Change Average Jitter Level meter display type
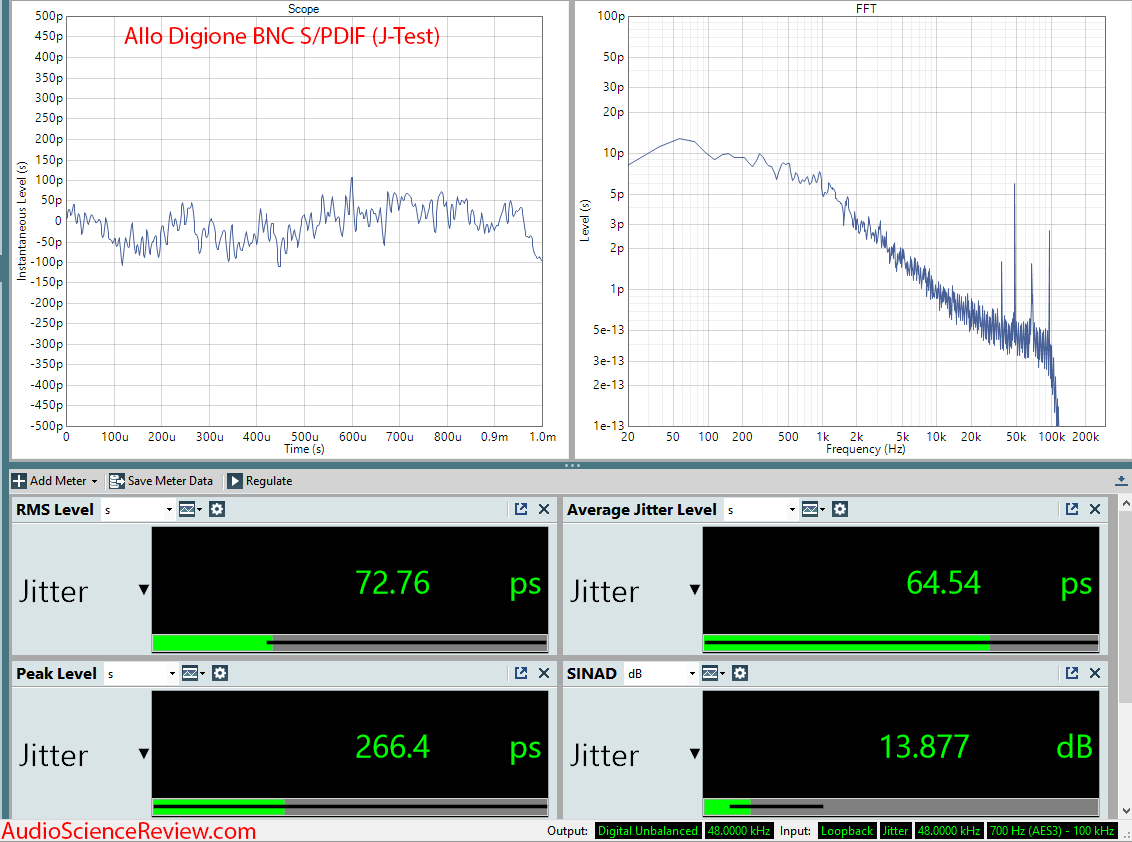Image resolution: width=1132 pixels, height=842 pixels. 813,510
